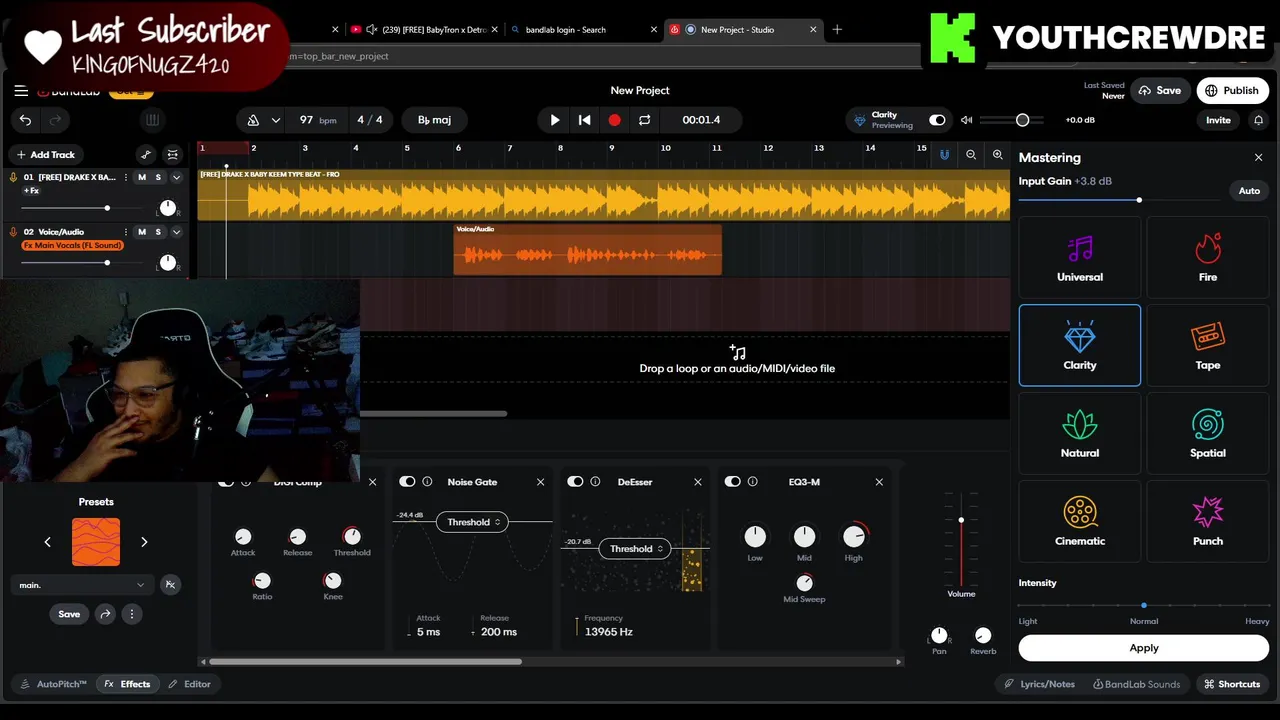1280x720 pixels.
Task: Click the collapse tracks icon next to Add Track
Action: 173,155
